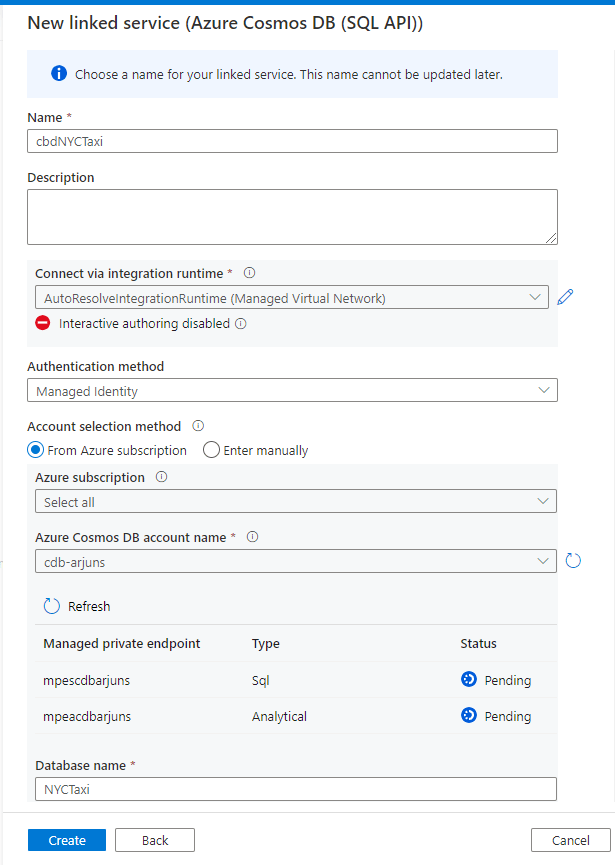Click info icon next to Azure subscription label
This screenshot has width=615, height=865.
click(x=162, y=477)
